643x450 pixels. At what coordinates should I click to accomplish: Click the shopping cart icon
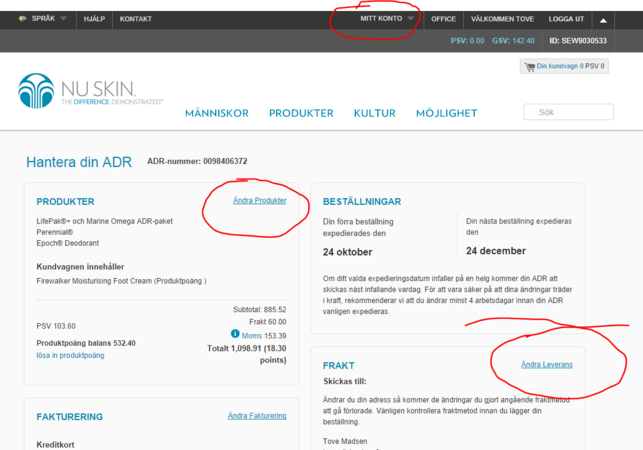[x=529, y=67]
